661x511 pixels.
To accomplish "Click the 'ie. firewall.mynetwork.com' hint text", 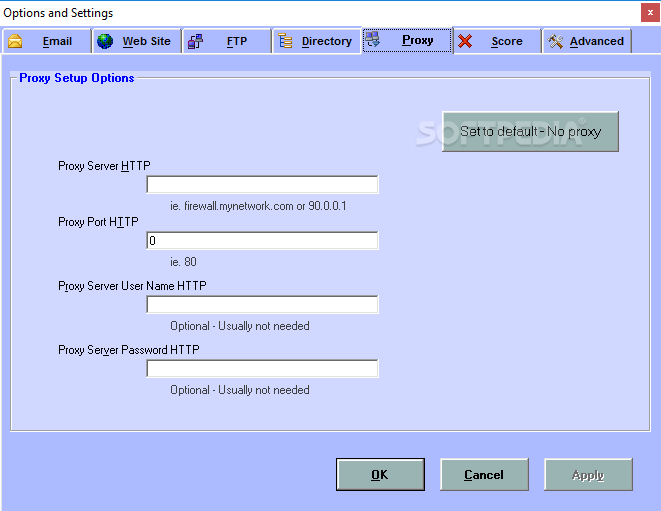I will [x=258, y=206].
